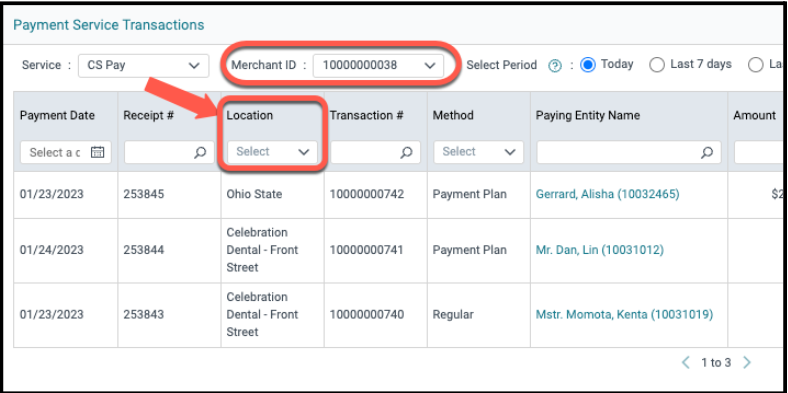Select the Last 7 days radio button
788x393 pixels.
click(x=657, y=65)
